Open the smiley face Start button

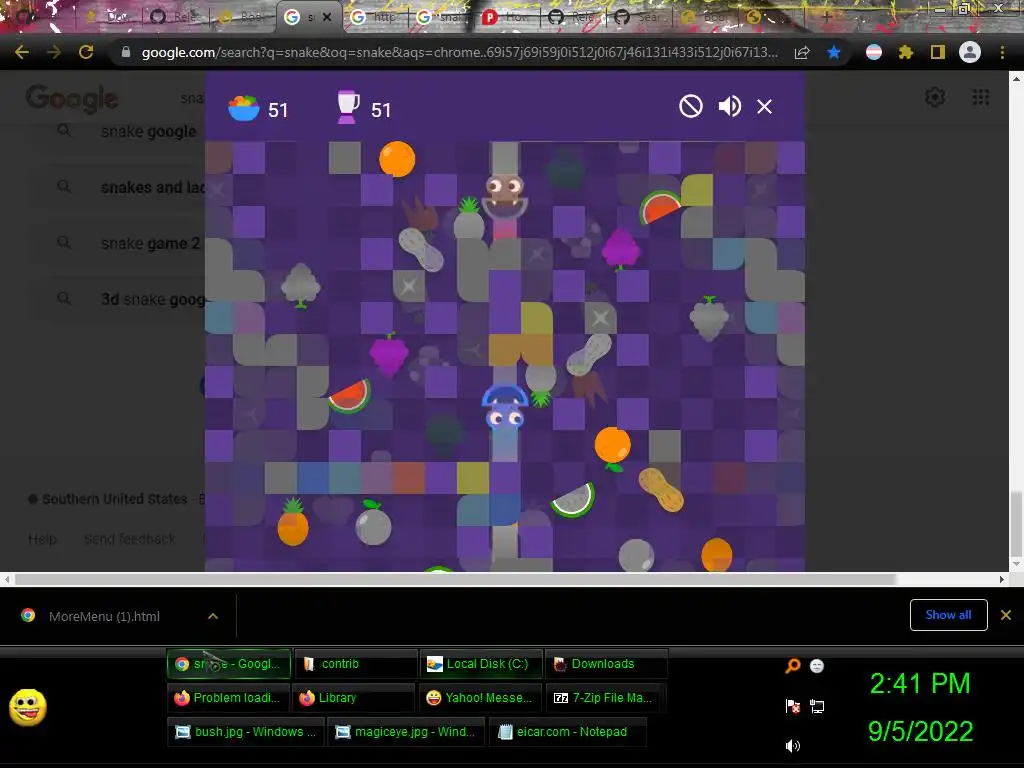[x=27, y=707]
